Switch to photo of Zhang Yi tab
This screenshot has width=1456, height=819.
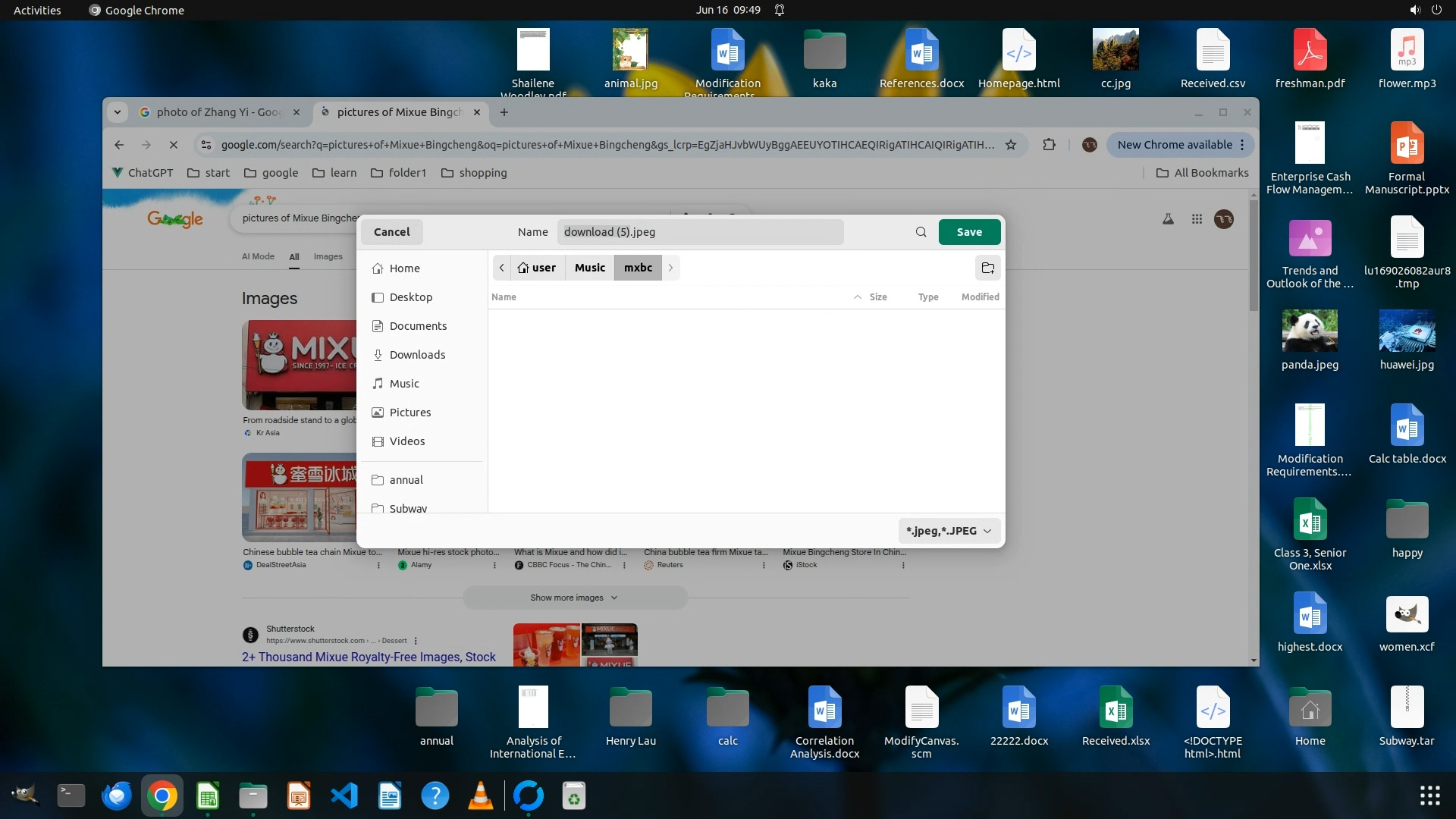pyautogui.click(x=218, y=112)
